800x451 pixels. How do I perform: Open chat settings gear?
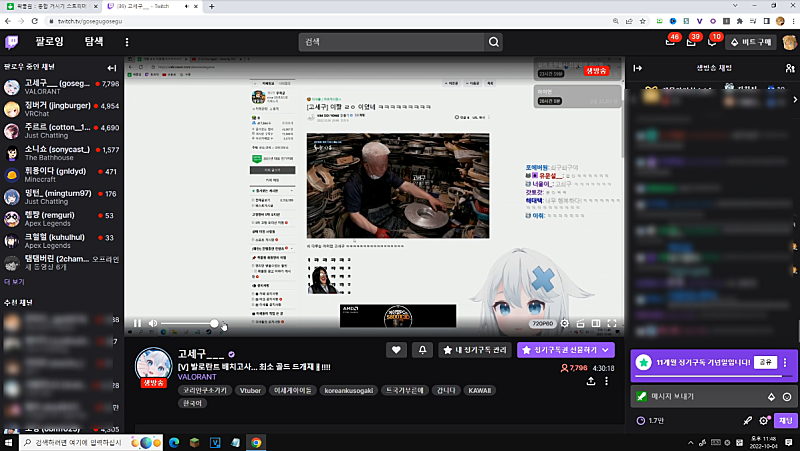pyautogui.click(x=764, y=421)
